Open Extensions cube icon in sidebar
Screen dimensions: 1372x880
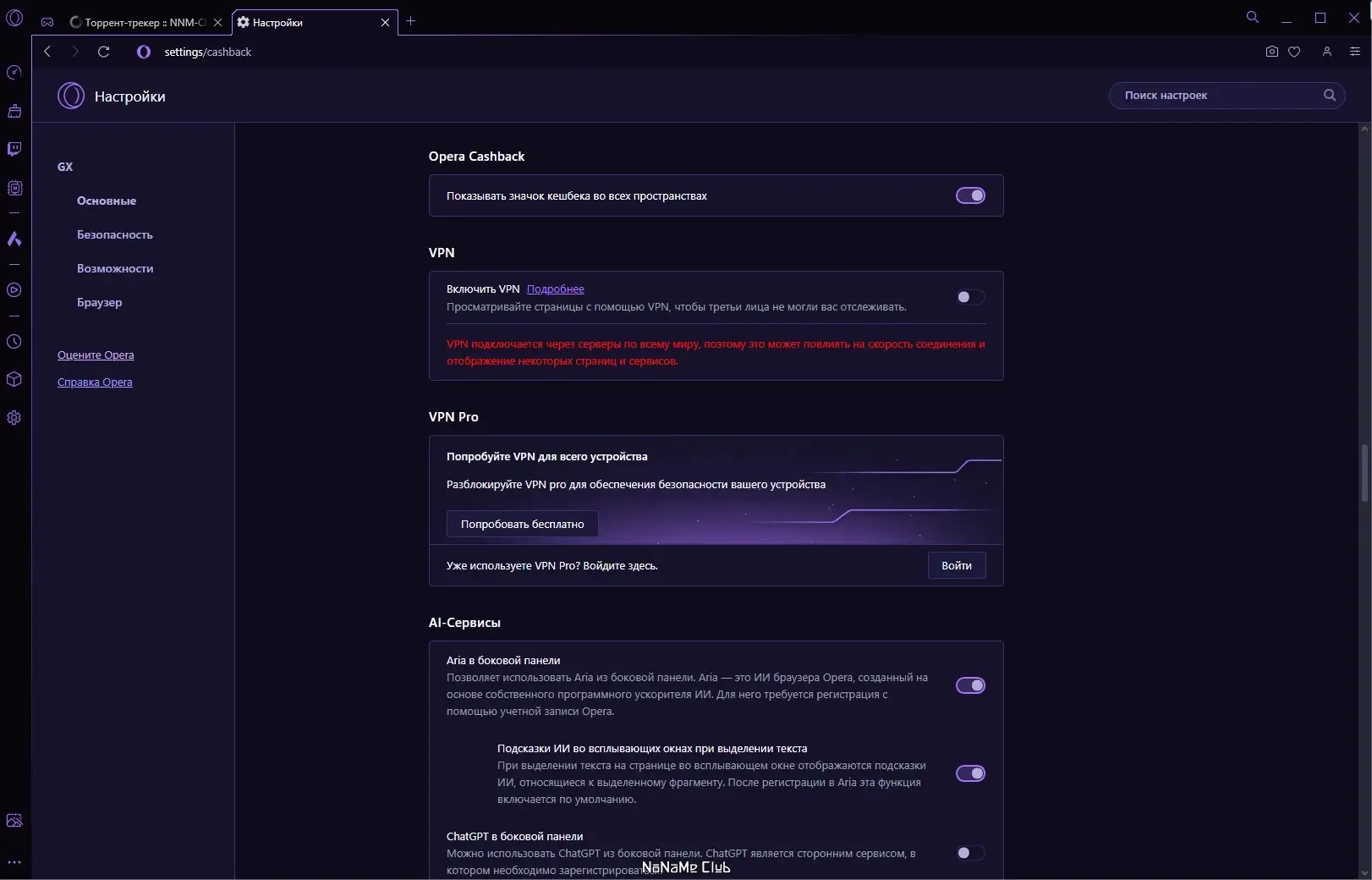[x=14, y=379]
